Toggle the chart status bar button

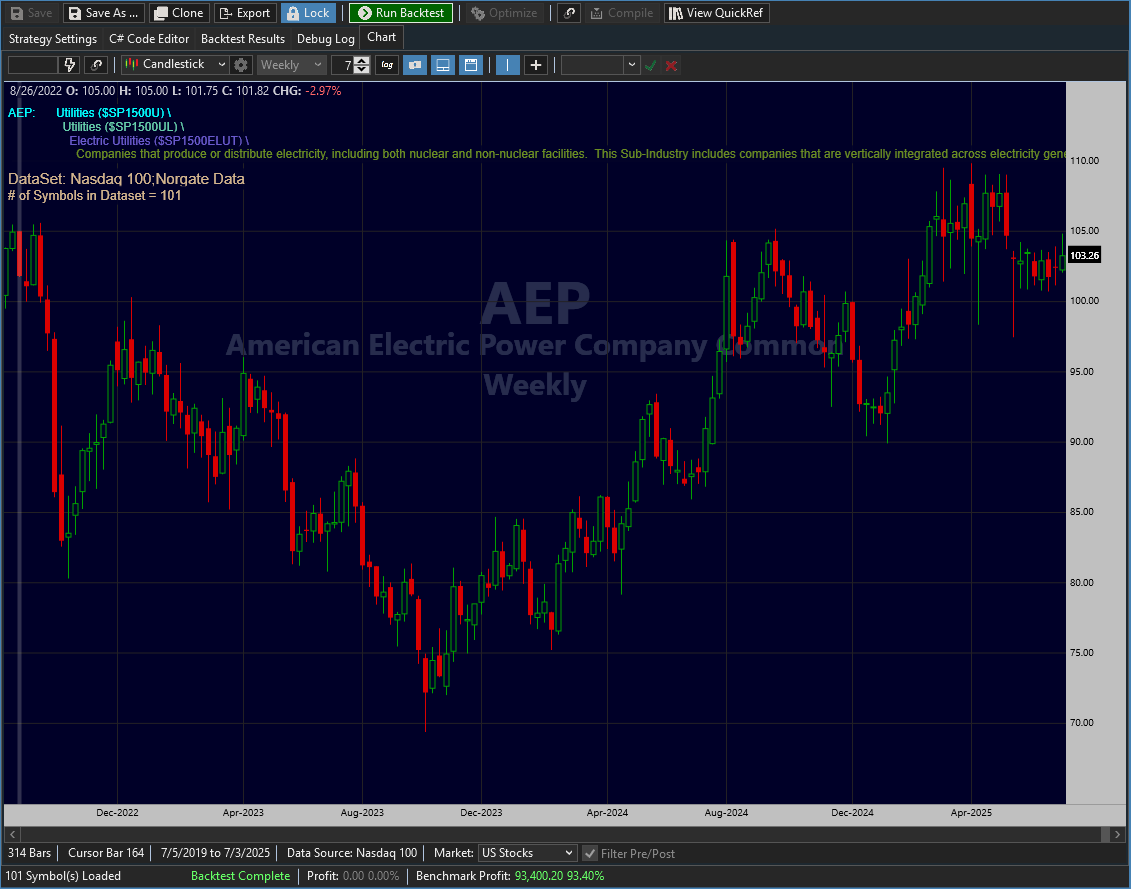tap(443, 65)
